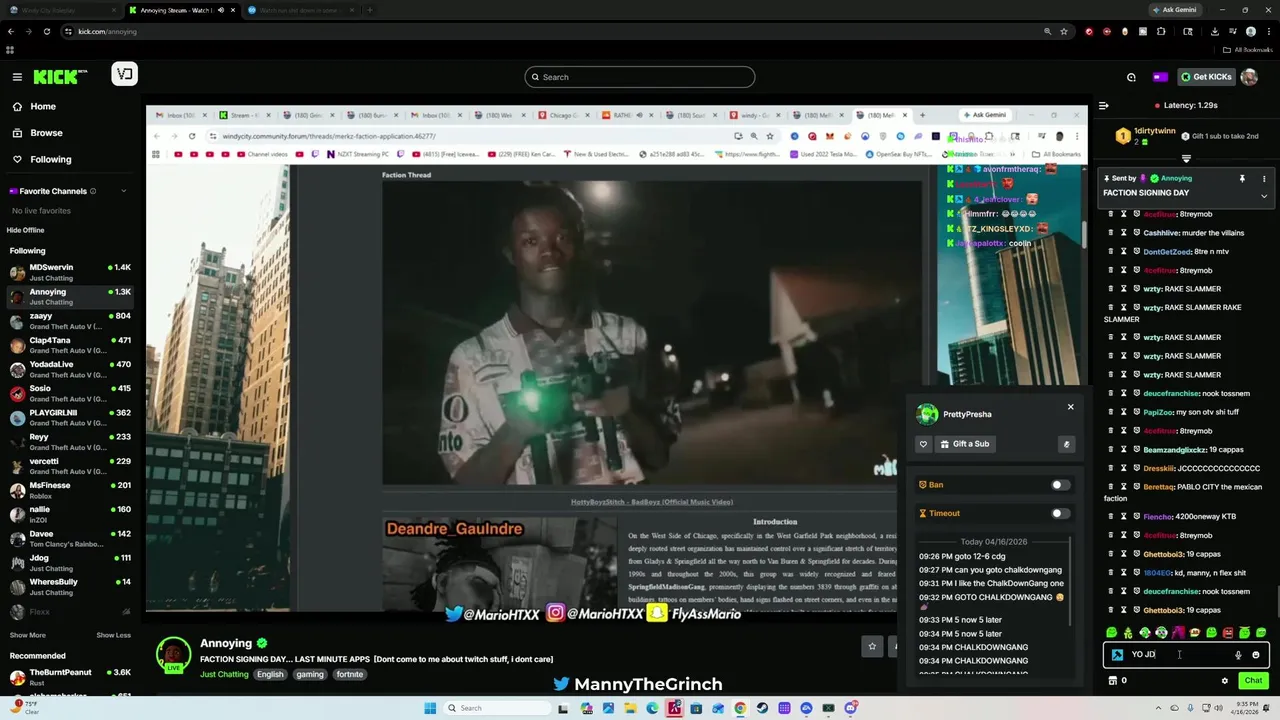Screen dimensions: 1280x720
Task: Close the PrettyPresha user card
Action: coord(1070,407)
